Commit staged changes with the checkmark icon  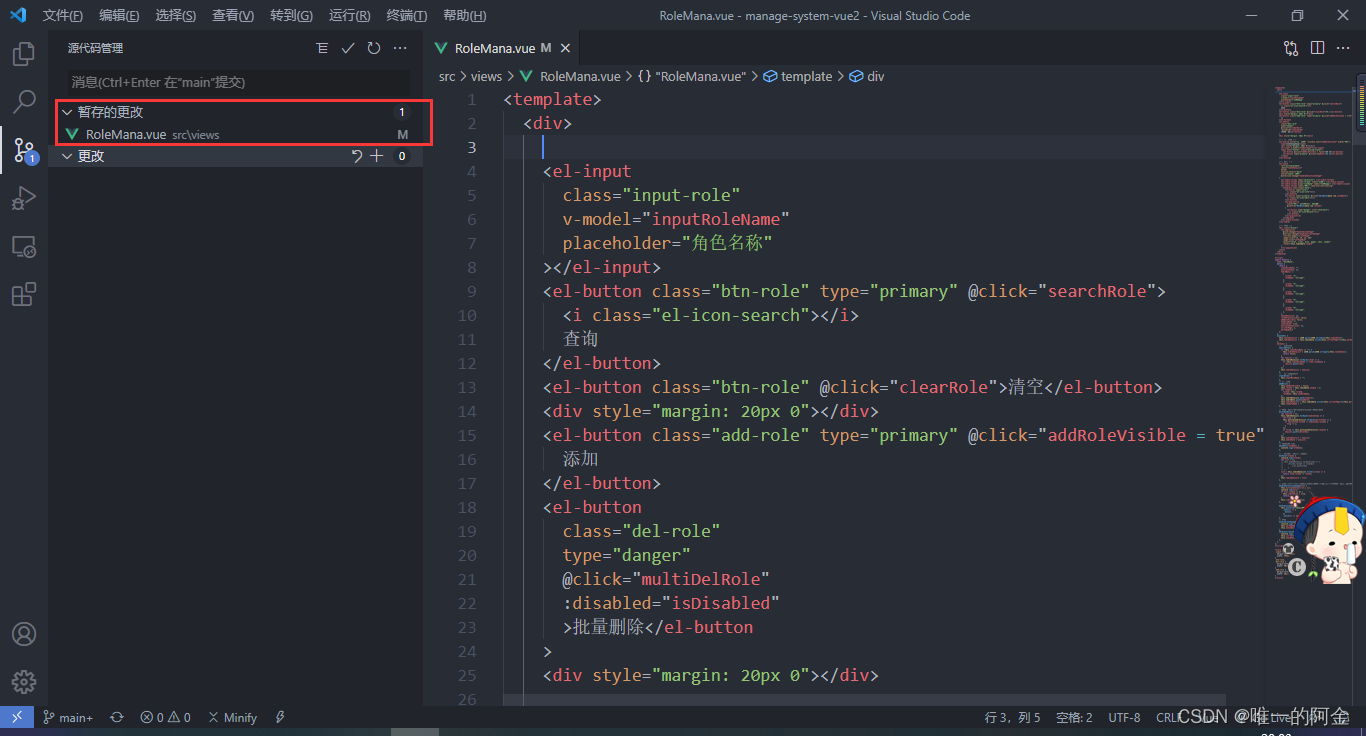tap(348, 48)
